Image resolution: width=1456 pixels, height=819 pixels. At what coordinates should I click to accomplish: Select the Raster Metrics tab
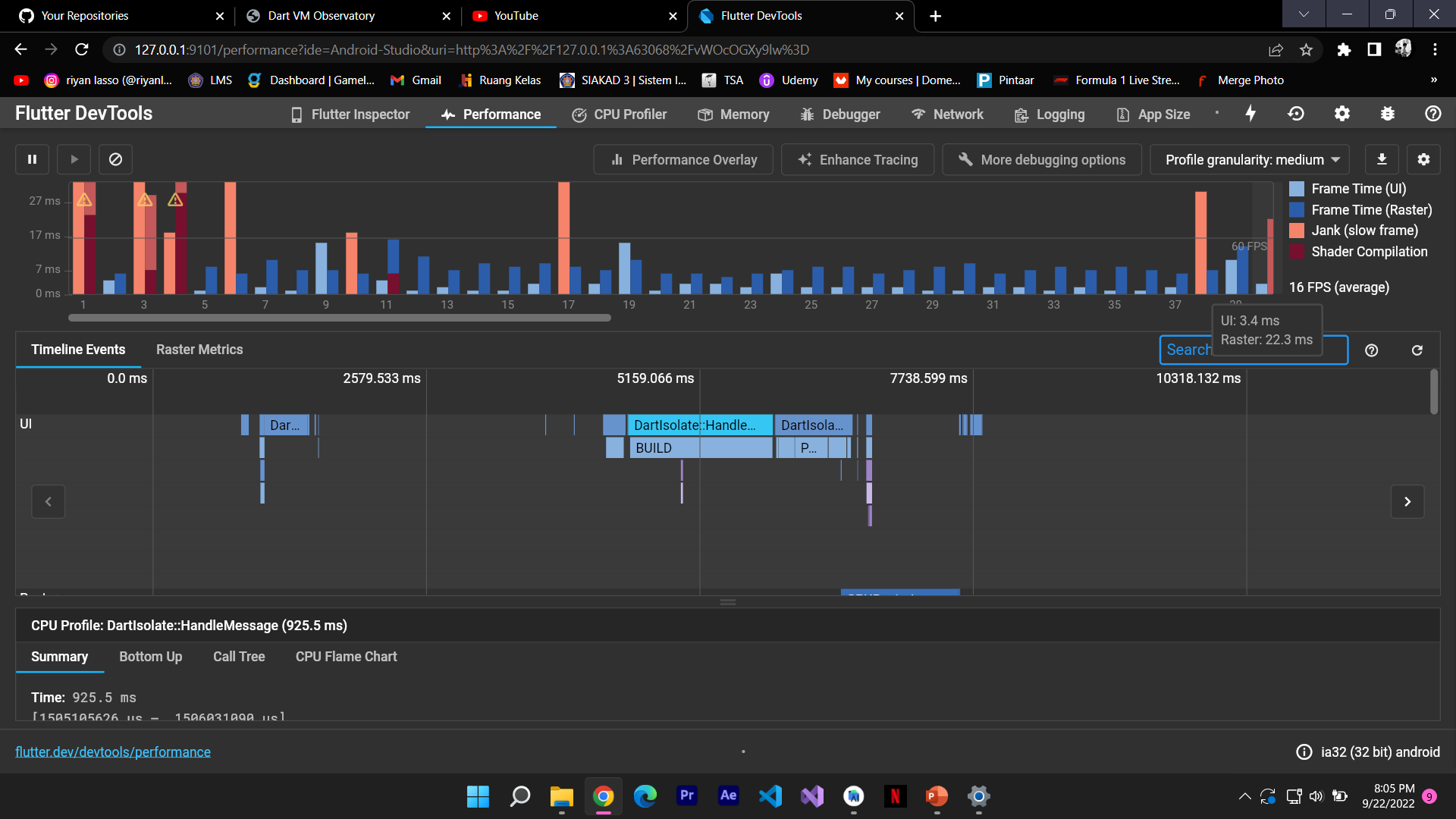[x=199, y=350]
